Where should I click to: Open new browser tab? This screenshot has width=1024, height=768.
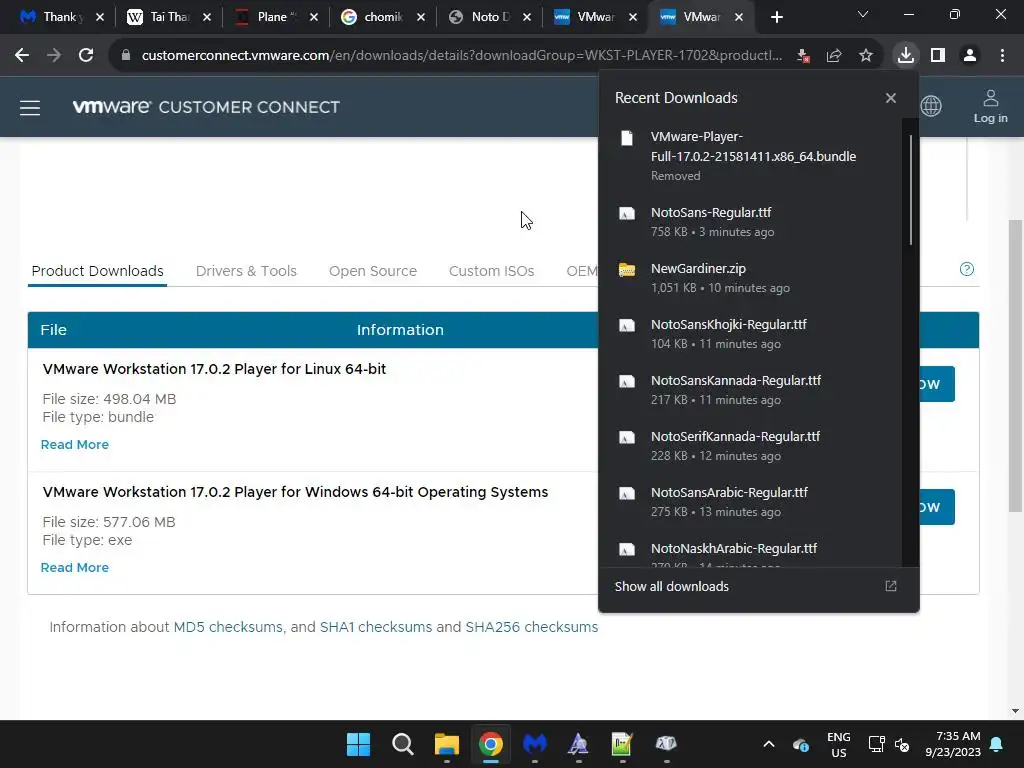tap(776, 17)
